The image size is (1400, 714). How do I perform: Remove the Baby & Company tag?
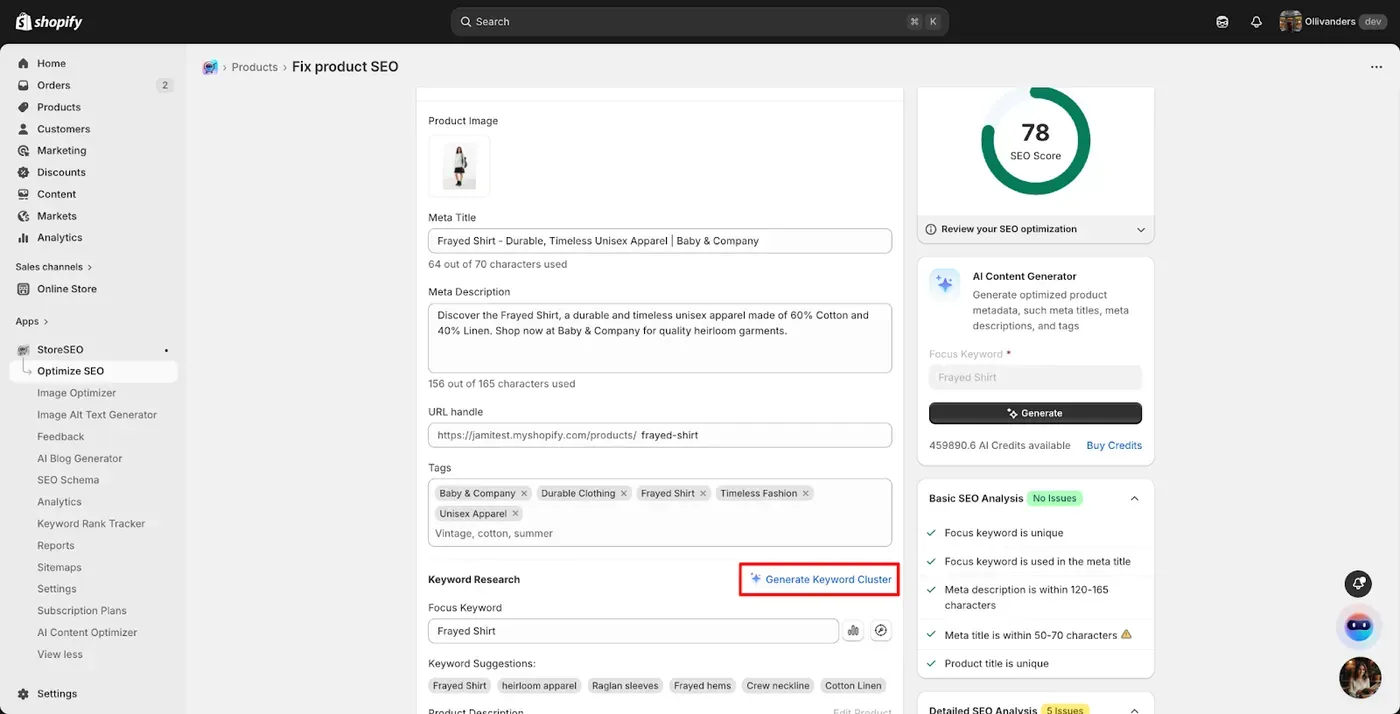(524, 494)
